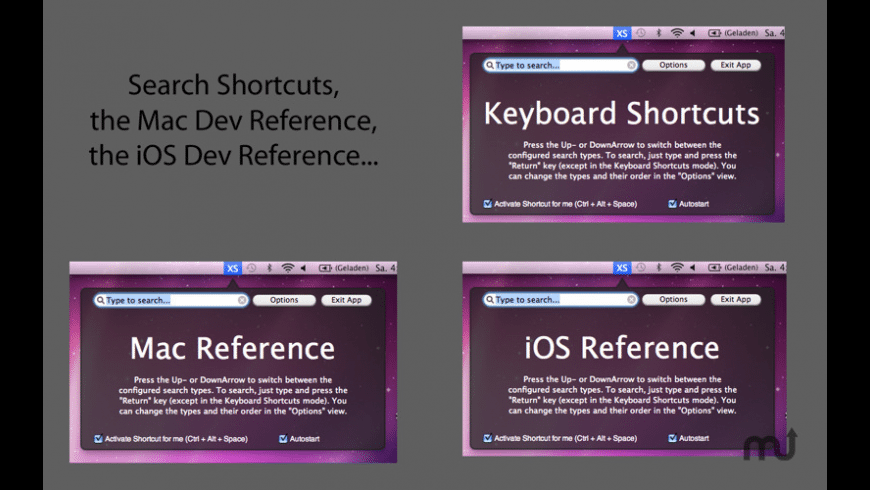Click XS menu bar icon in Keyboard Shortcuts window
The image size is (870, 490).
621,33
